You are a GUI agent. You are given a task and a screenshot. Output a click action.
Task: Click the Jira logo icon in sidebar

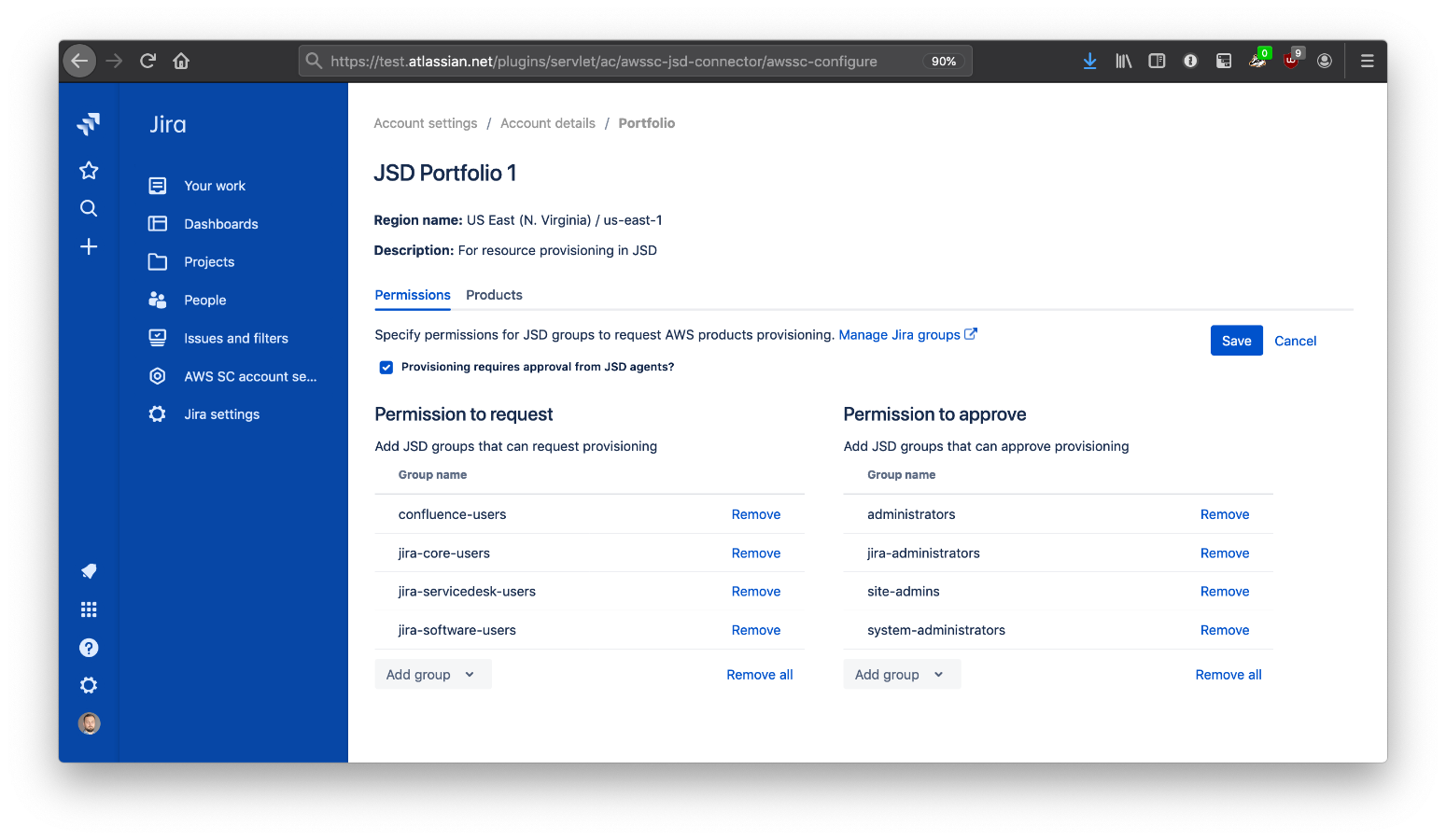tap(89, 123)
